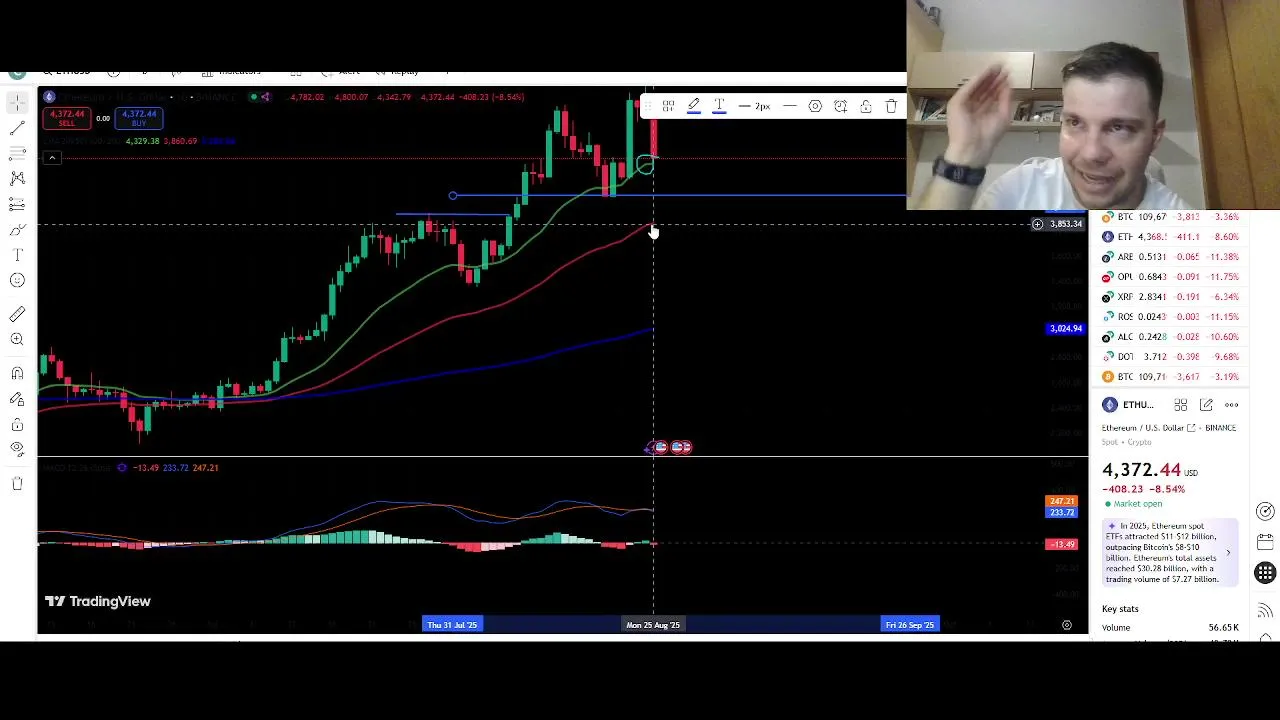Delete the selected drawing with the trash icon
Screen dimensions: 1280x720
point(891,106)
